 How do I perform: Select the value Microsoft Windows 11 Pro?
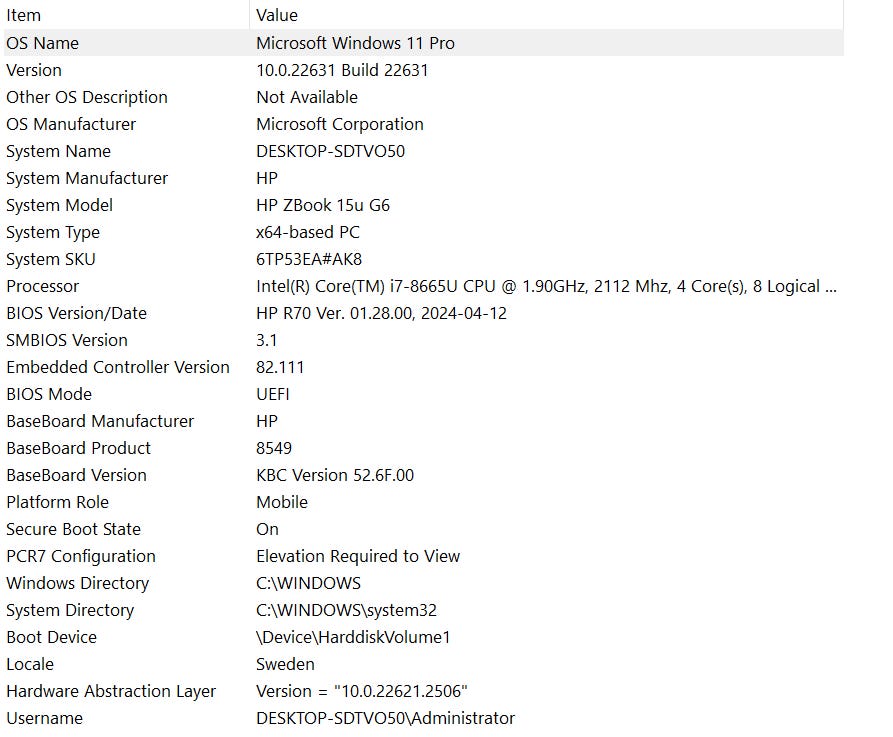tap(355, 43)
